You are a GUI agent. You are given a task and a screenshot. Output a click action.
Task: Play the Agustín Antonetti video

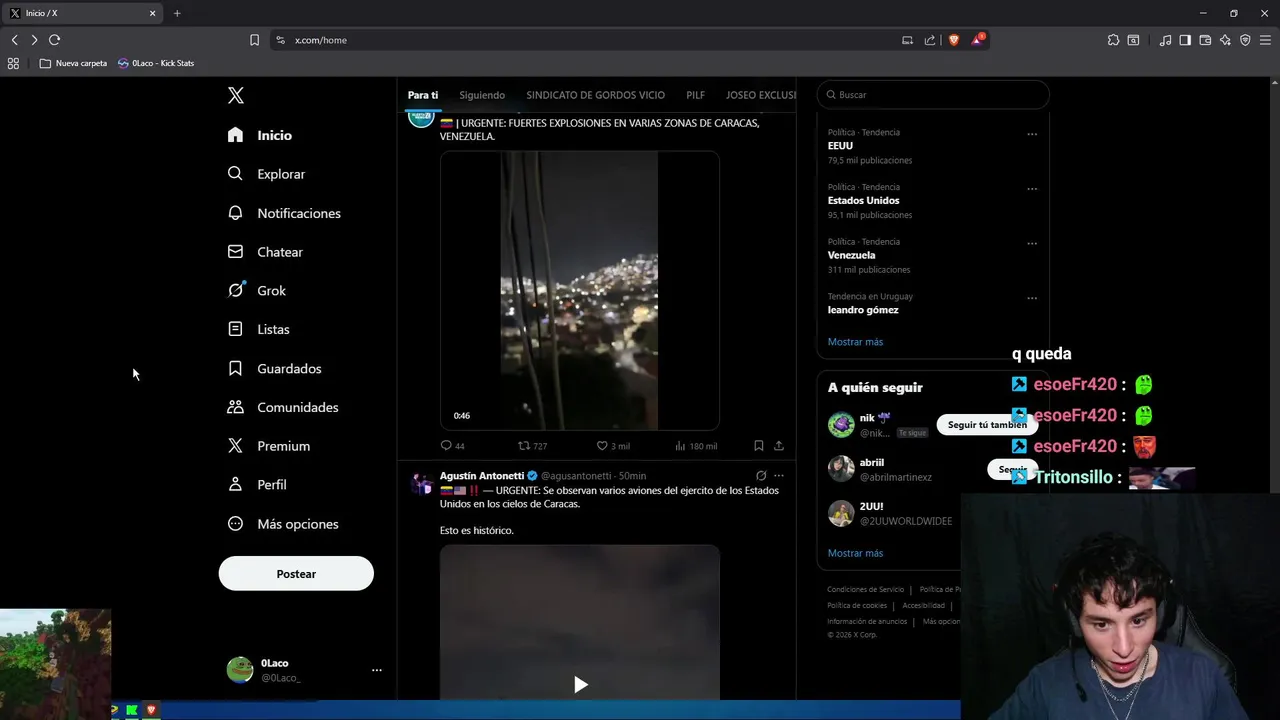pos(580,684)
